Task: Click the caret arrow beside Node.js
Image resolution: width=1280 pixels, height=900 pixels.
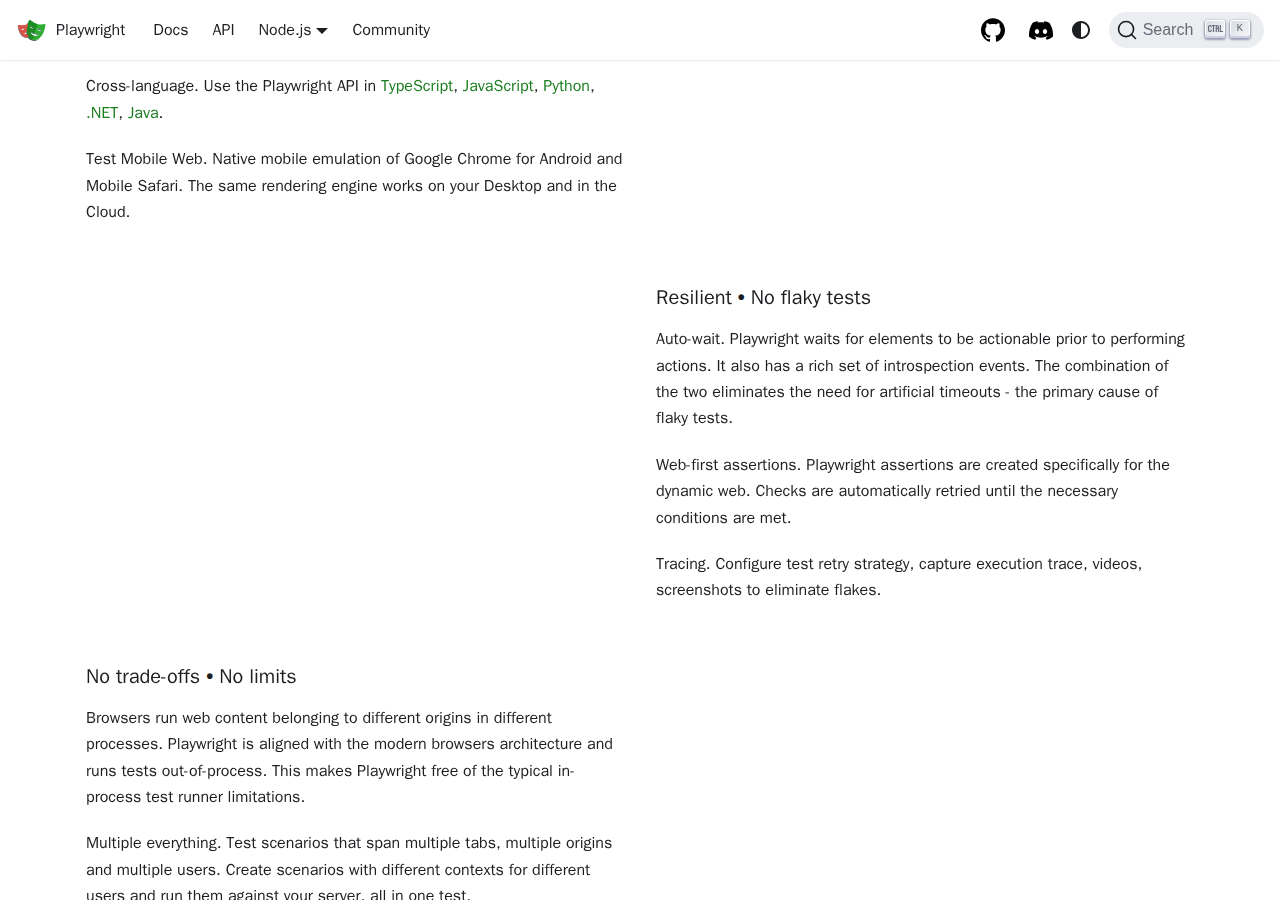Action: pos(322,31)
